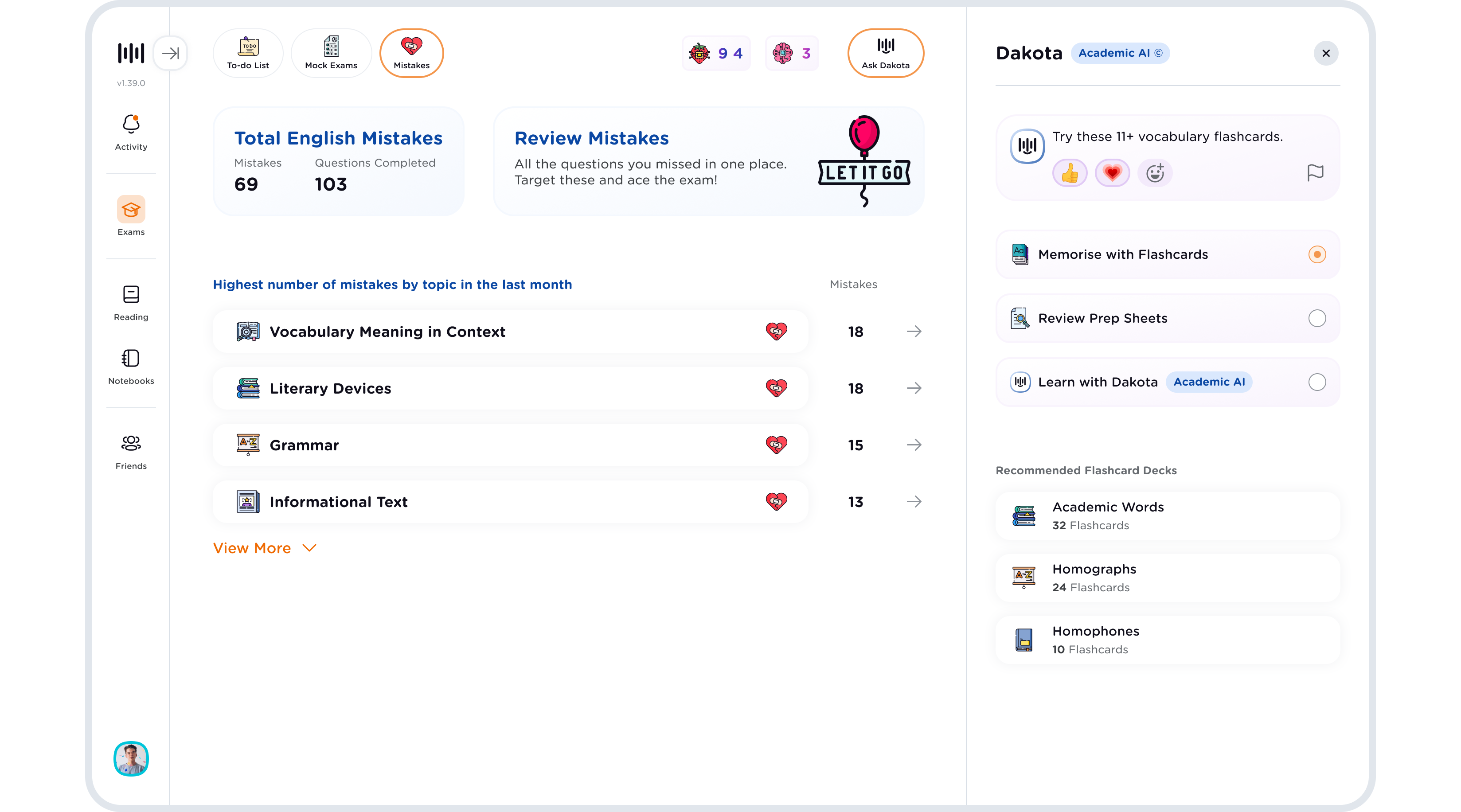This screenshot has width=1461, height=812.
Task: Click the Vocabulary topic certificate icon
Action: coord(248,332)
